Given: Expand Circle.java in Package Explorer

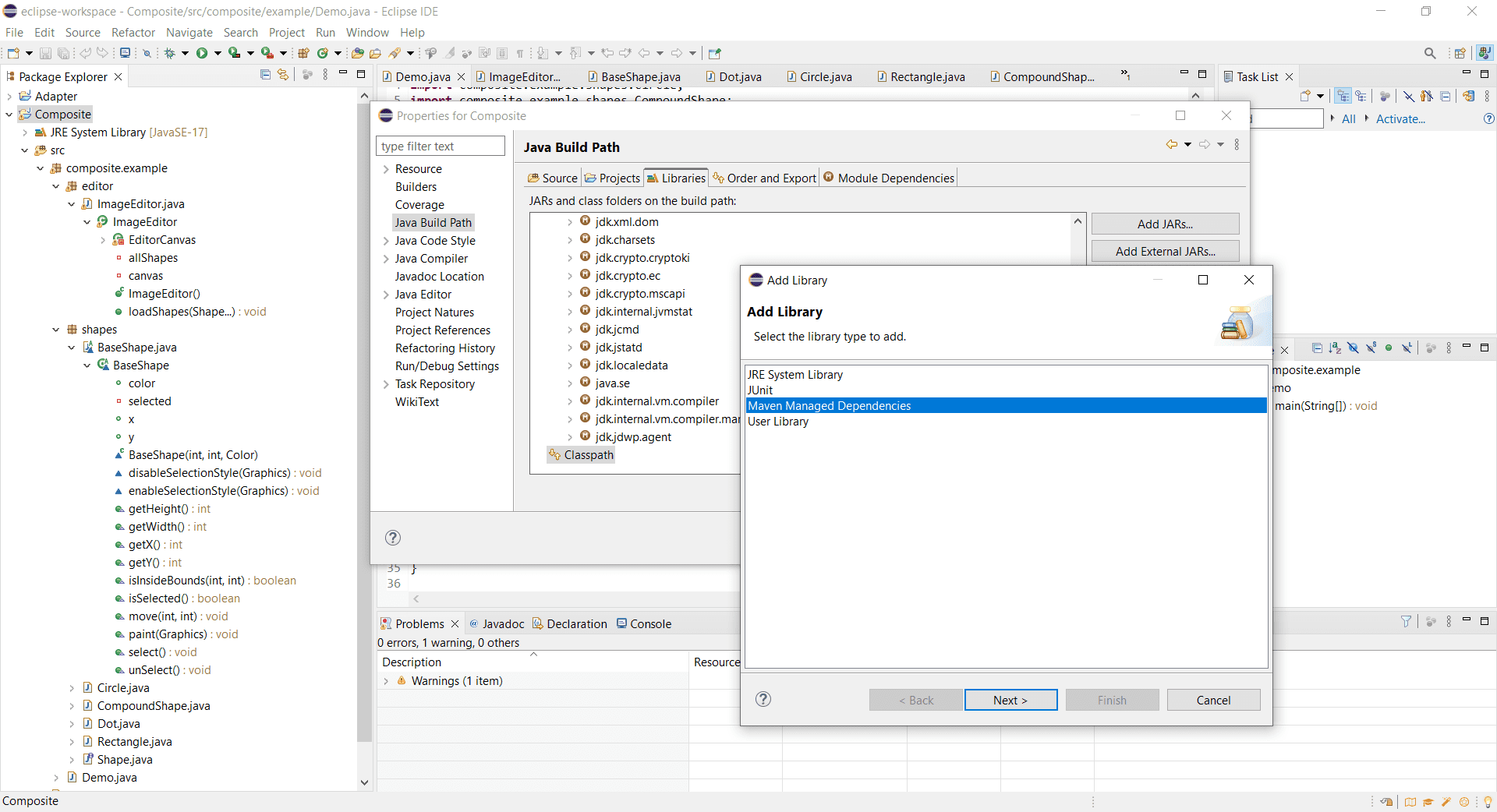Looking at the screenshot, I should click(72, 688).
